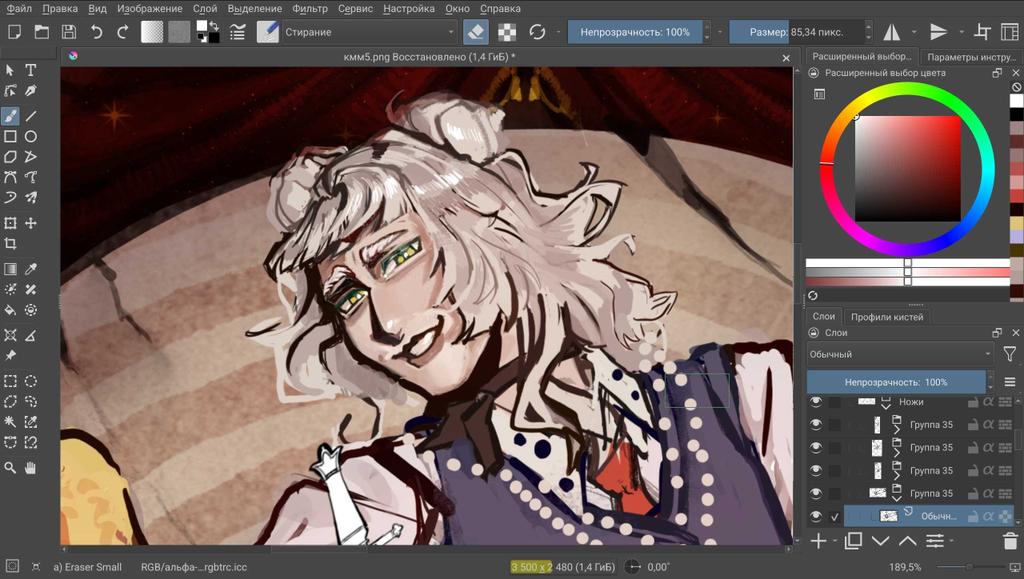This screenshot has width=1024, height=579.
Task: Click the brush Непрозрачность 100% slider
Action: coord(635,32)
